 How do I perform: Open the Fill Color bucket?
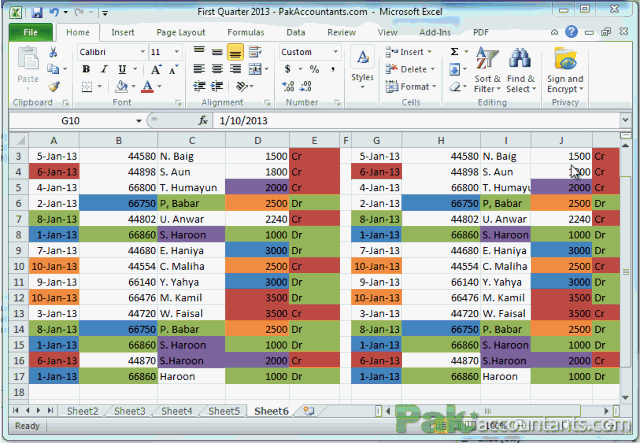pos(121,86)
